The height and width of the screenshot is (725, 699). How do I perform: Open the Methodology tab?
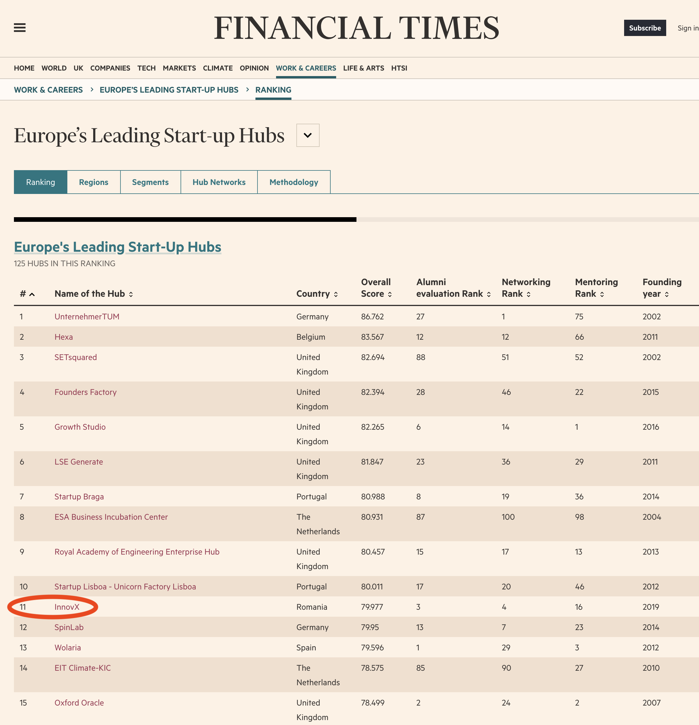[x=294, y=182]
